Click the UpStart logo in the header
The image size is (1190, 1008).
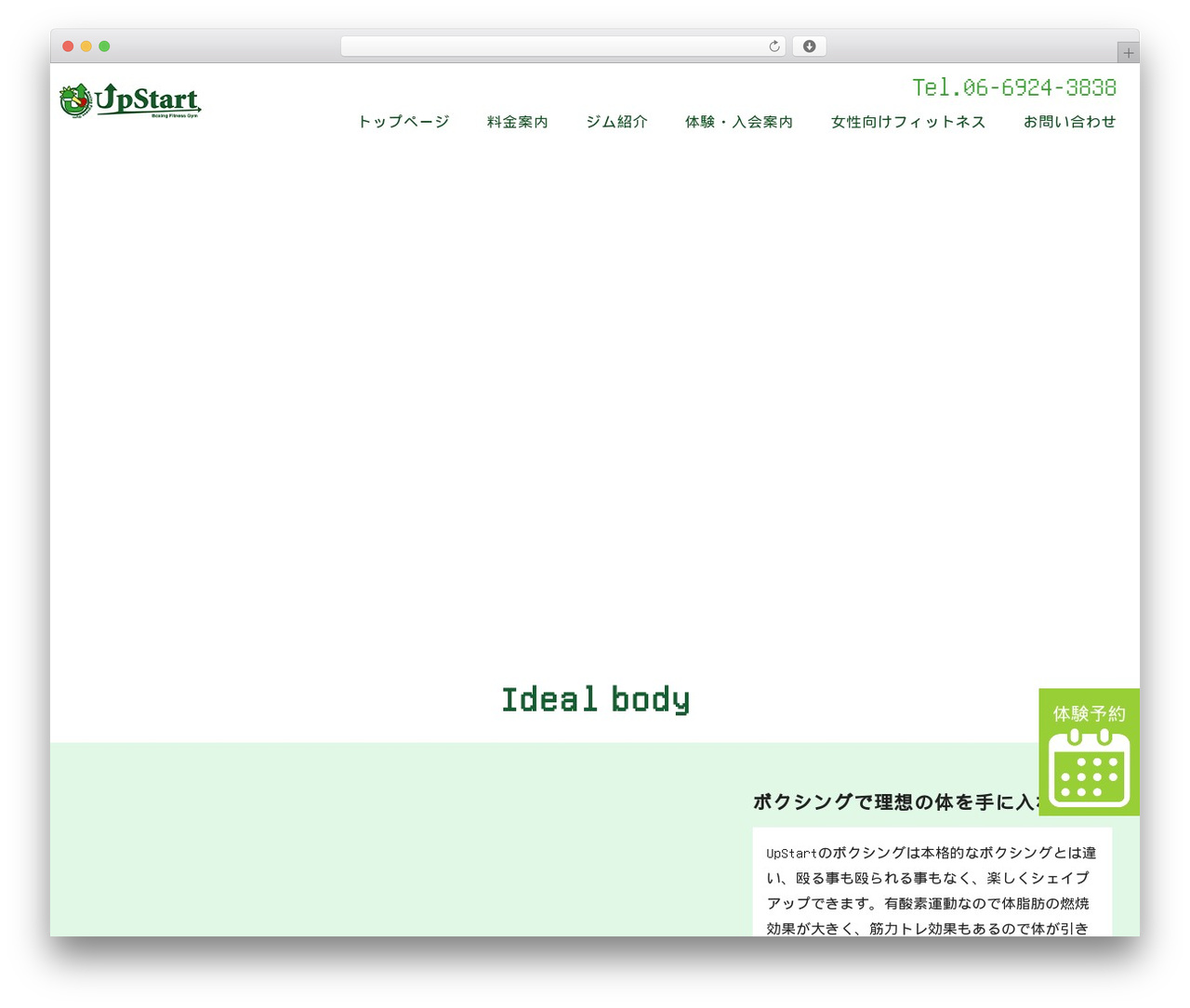[x=130, y=100]
